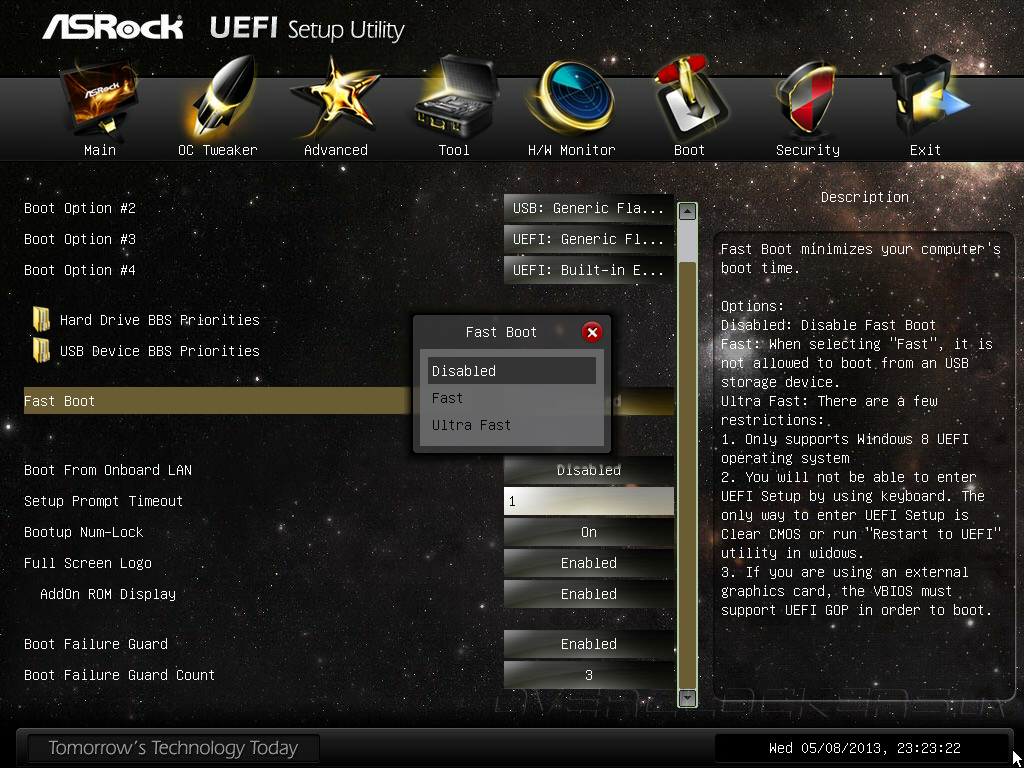
Task: Select the Fast Boot row label
Action: [x=59, y=401]
